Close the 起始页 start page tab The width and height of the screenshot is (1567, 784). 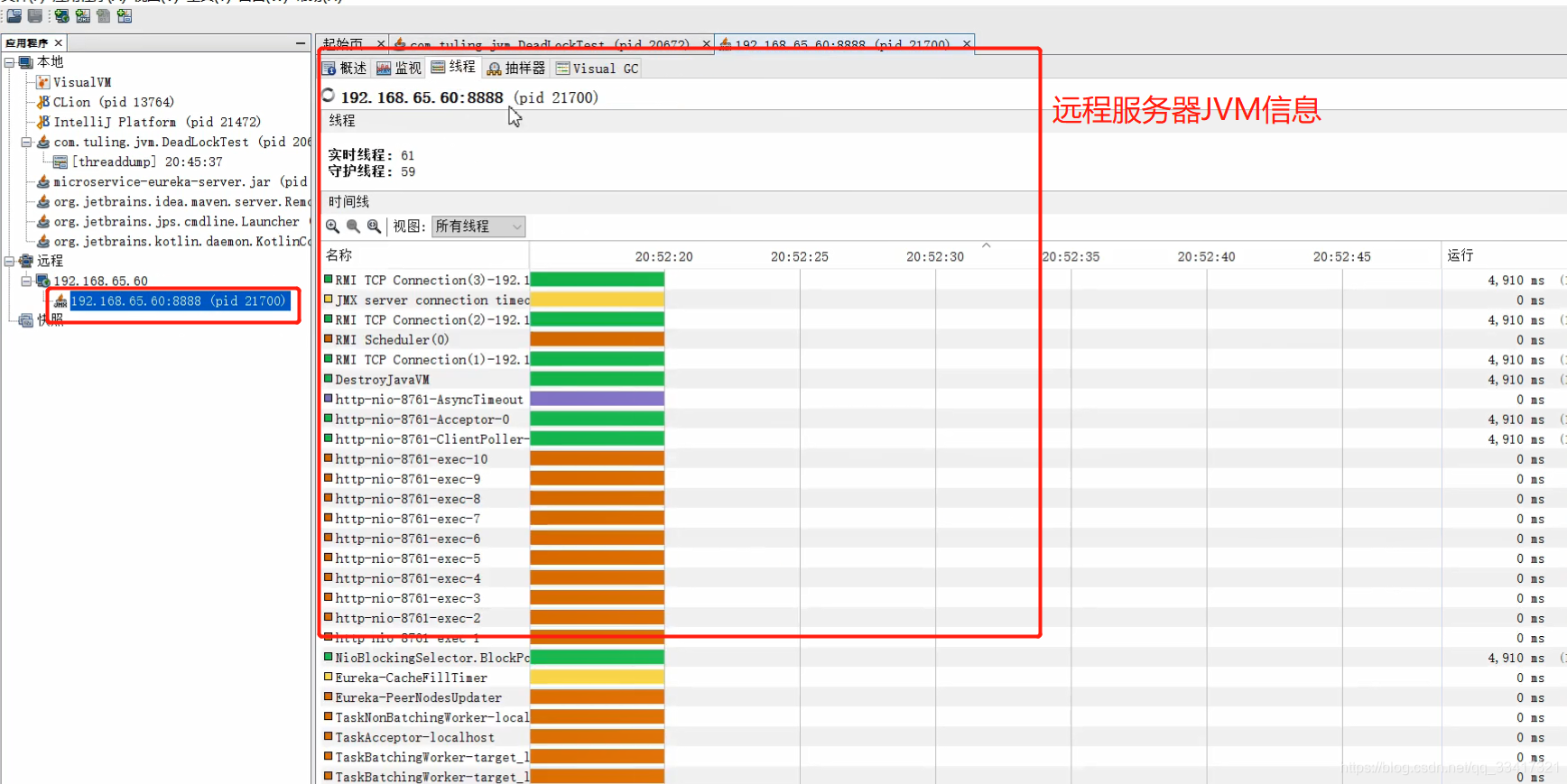point(381,43)
